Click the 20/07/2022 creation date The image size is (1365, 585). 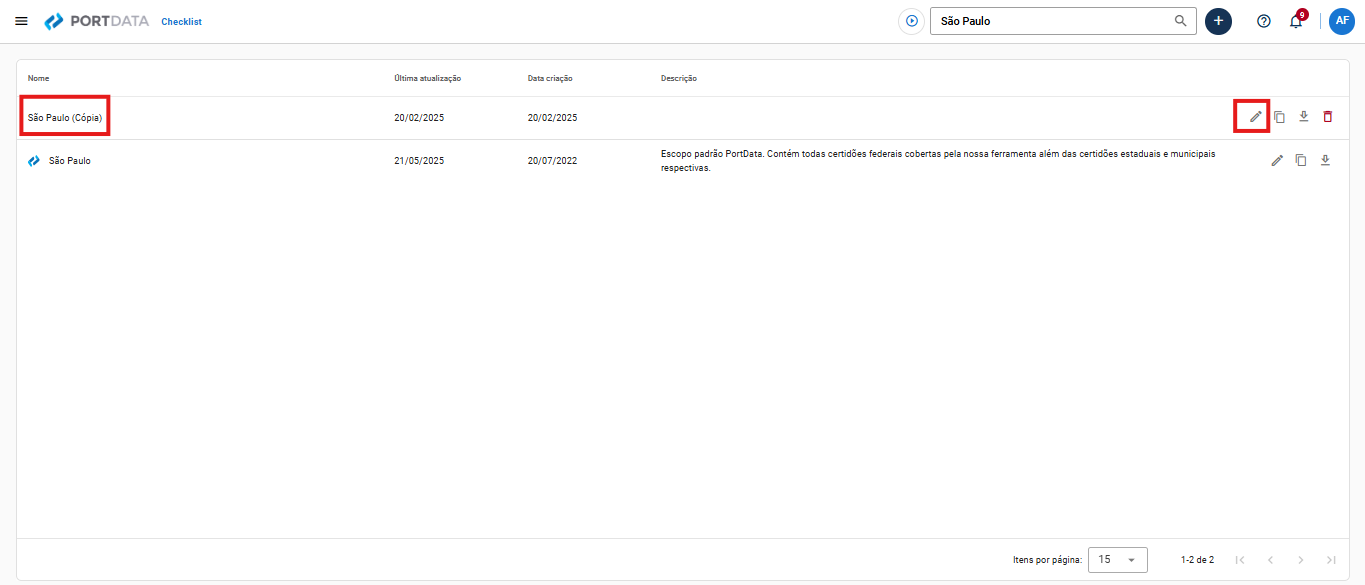(553, 160)
